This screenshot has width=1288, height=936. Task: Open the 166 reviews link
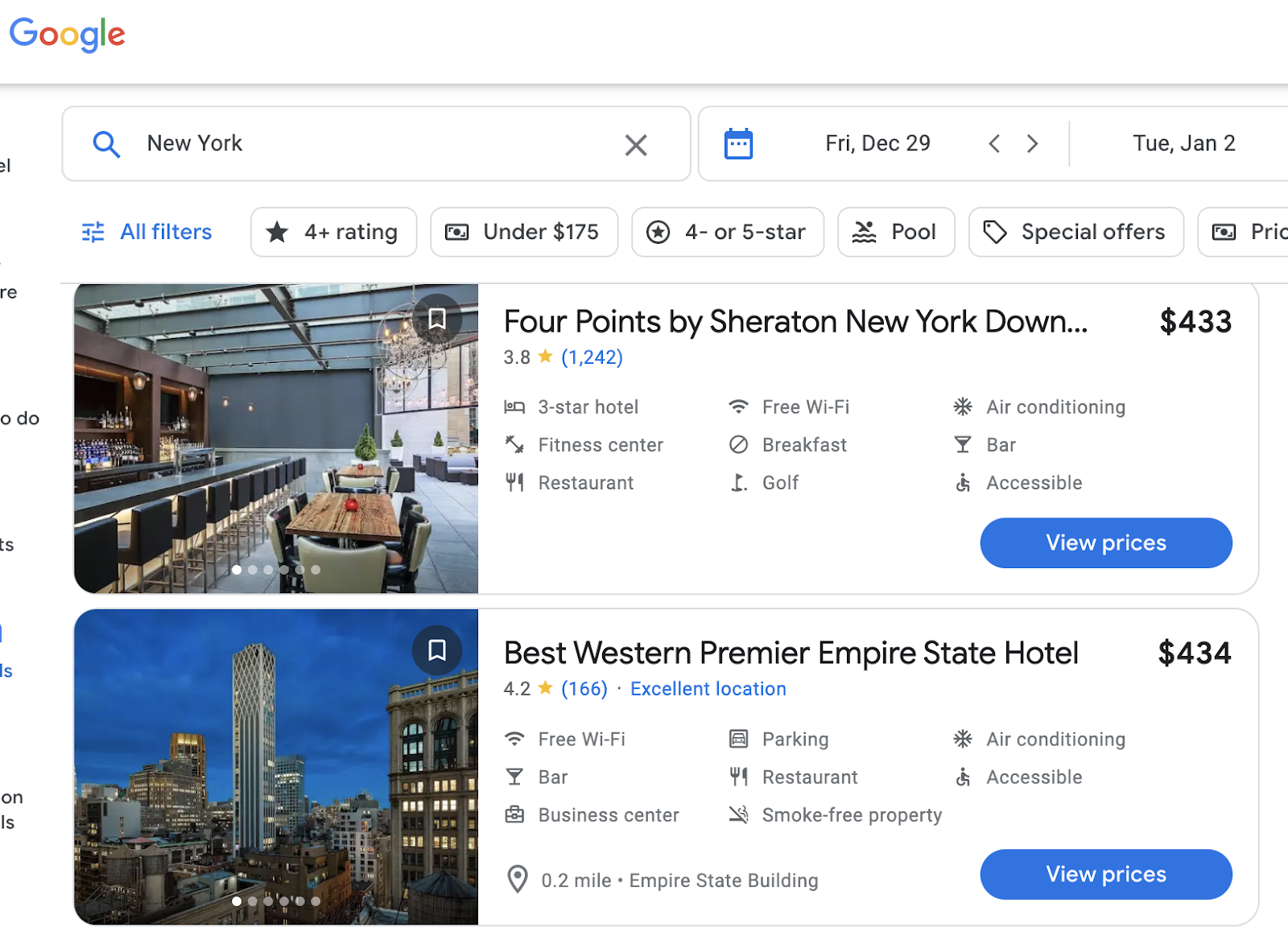click(584, 689)
